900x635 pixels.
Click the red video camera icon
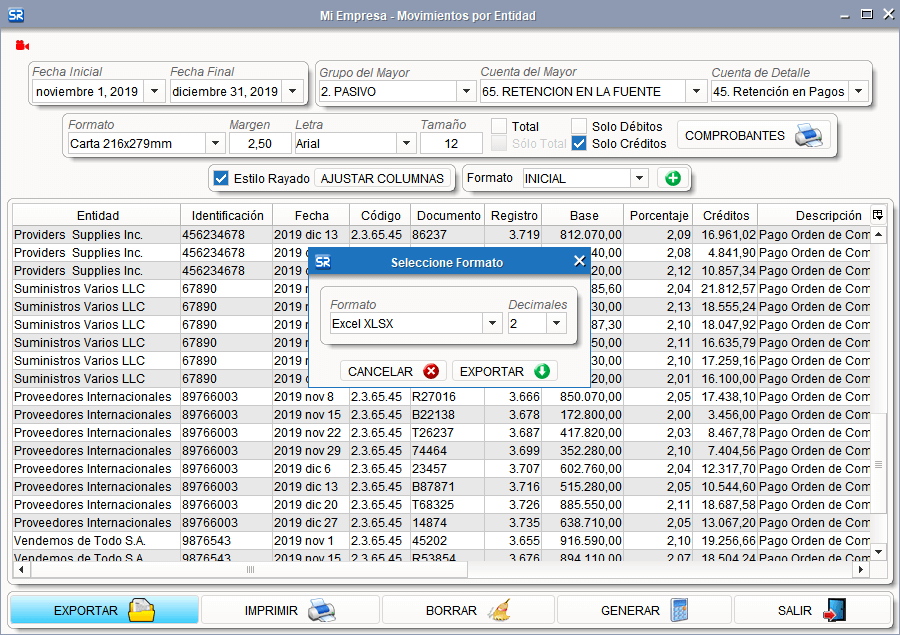pos(22,45)
